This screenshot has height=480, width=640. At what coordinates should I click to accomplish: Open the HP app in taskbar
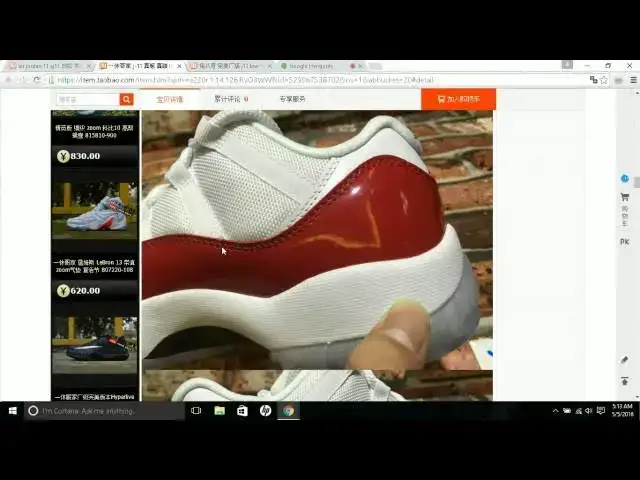(x=265, y=410)
